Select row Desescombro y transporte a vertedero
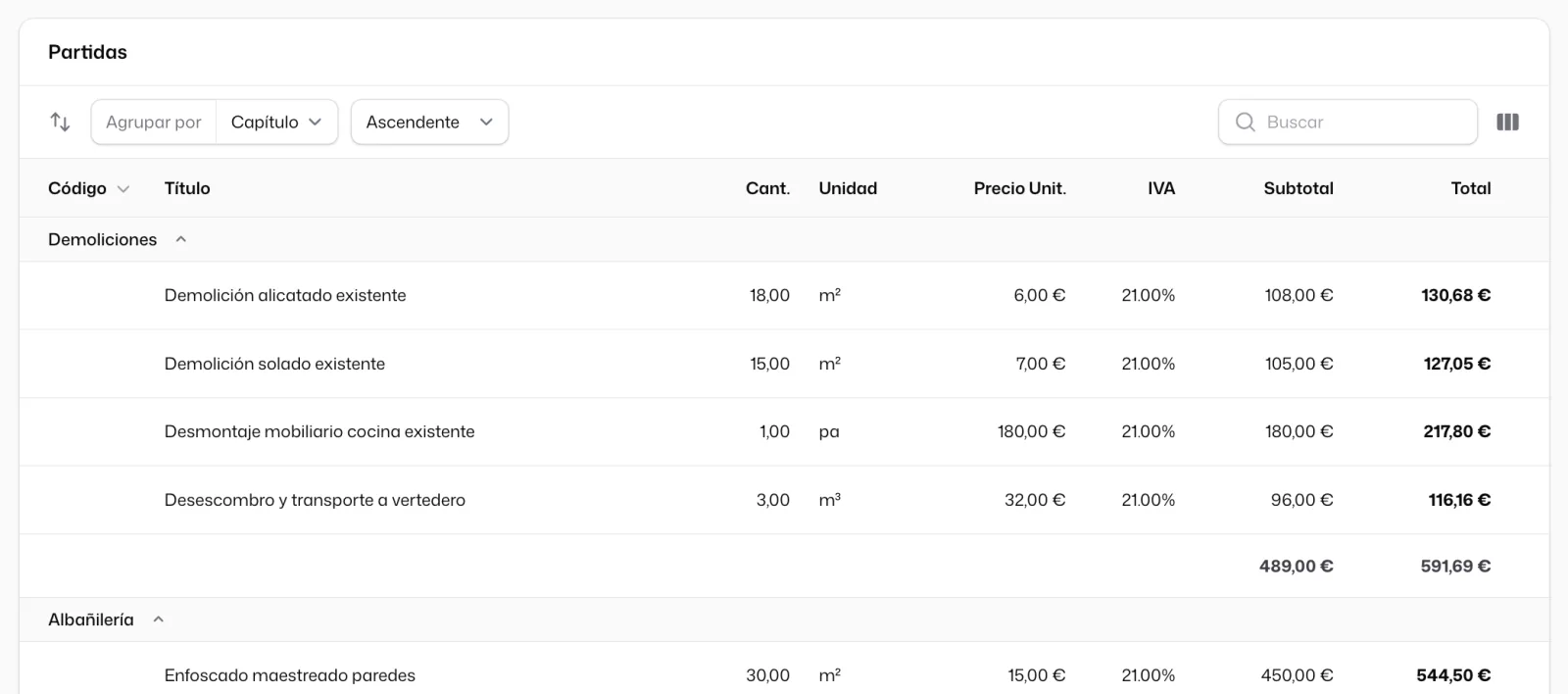Image resolution: width=1568 pixels, height=694 pixels. (784, 500)
